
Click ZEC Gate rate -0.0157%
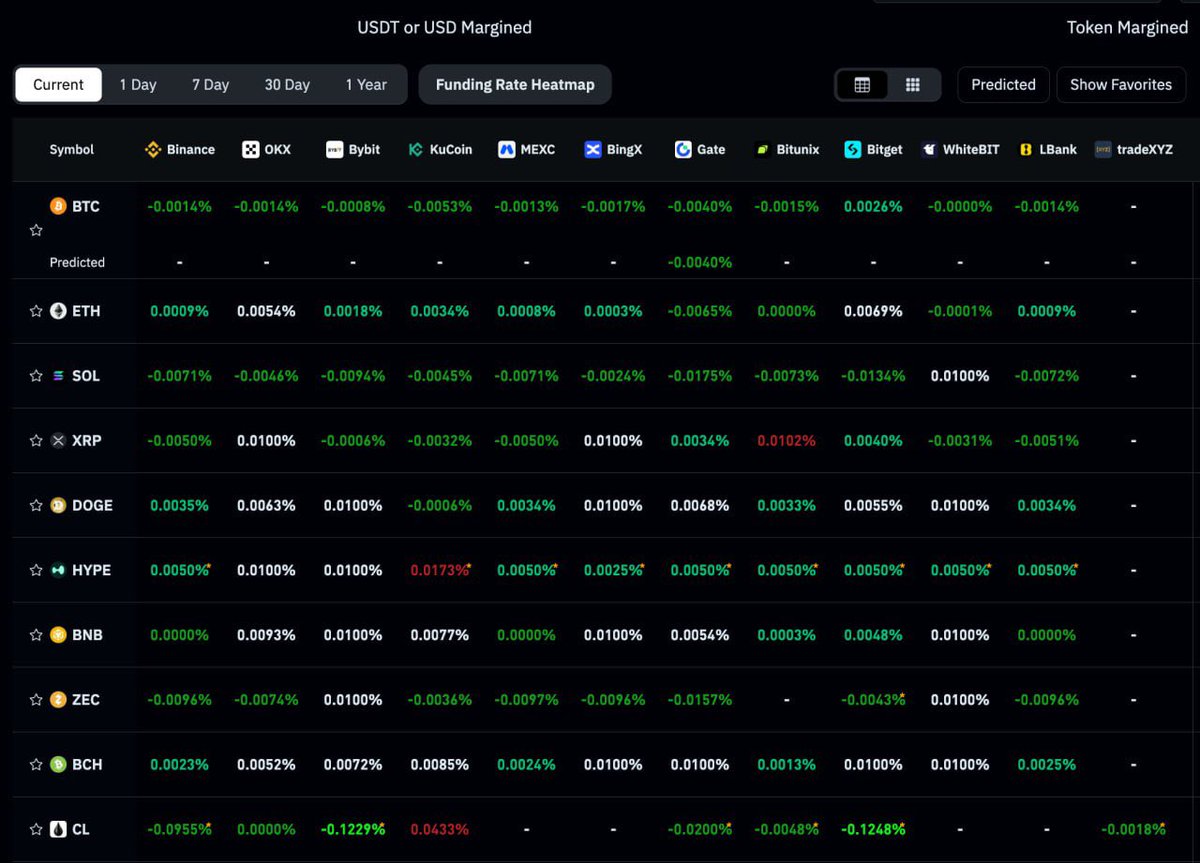700,699
